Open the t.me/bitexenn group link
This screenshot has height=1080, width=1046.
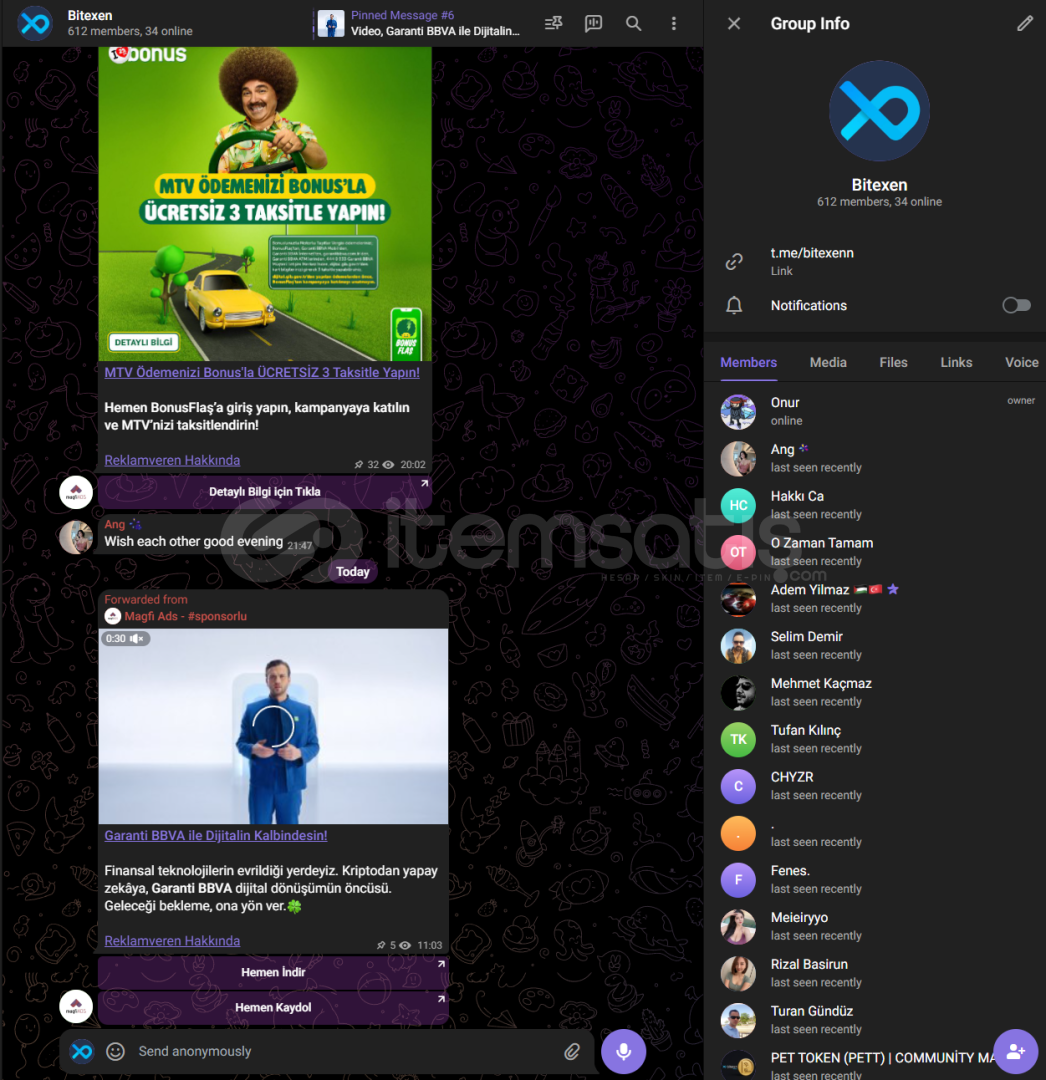812,253
